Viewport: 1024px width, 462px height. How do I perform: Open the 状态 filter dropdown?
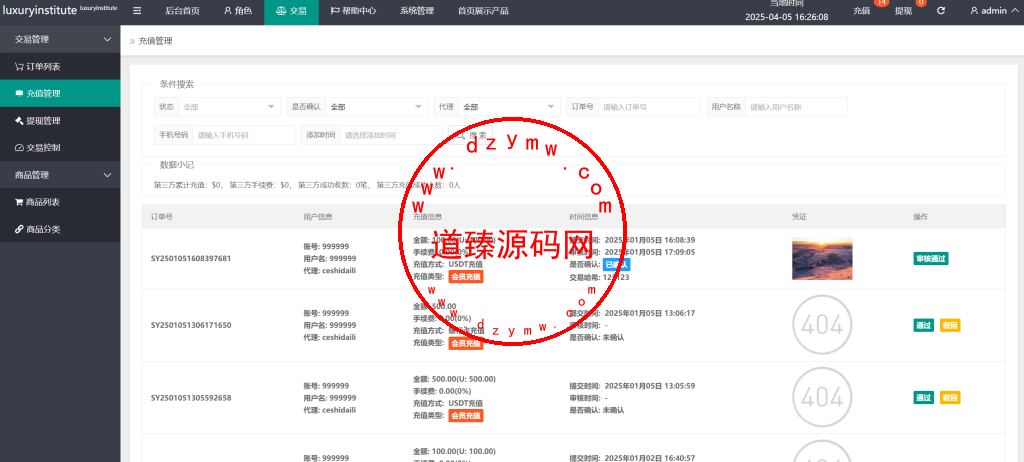(x=229, y=107)
